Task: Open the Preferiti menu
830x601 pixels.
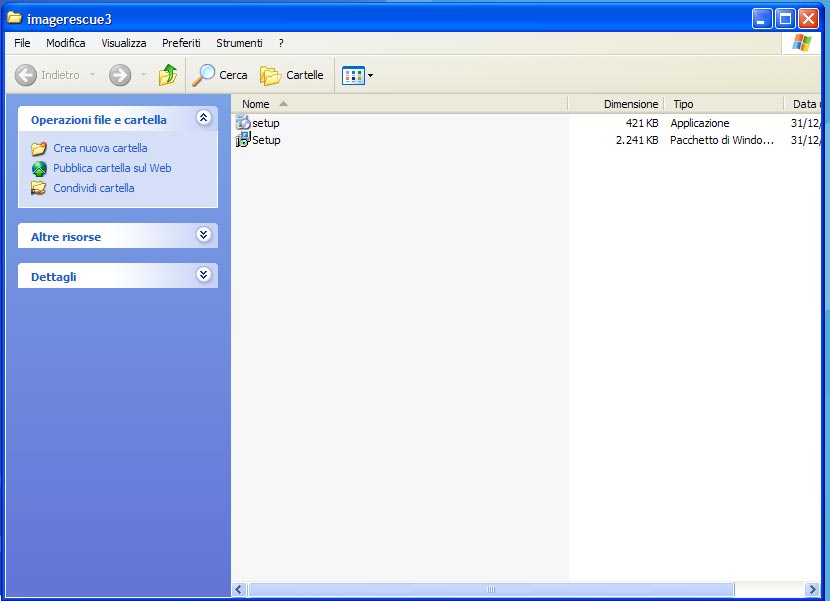Action: [x=182, y=43]
